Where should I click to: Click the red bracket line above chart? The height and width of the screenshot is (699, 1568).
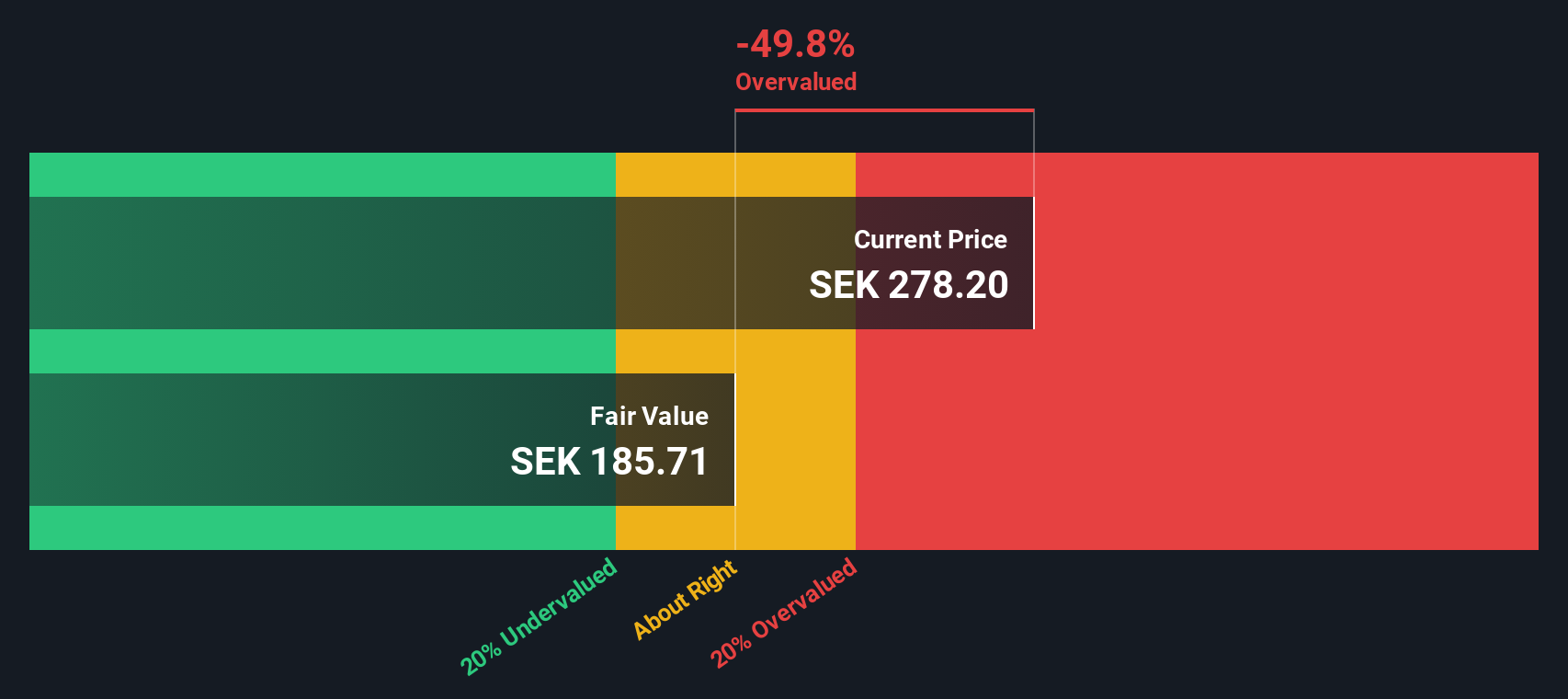click(884, 110)
